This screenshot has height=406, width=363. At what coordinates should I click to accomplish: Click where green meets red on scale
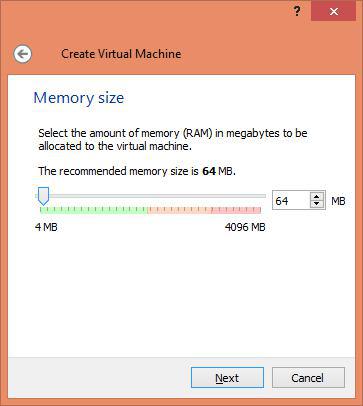tap(148, 210)
